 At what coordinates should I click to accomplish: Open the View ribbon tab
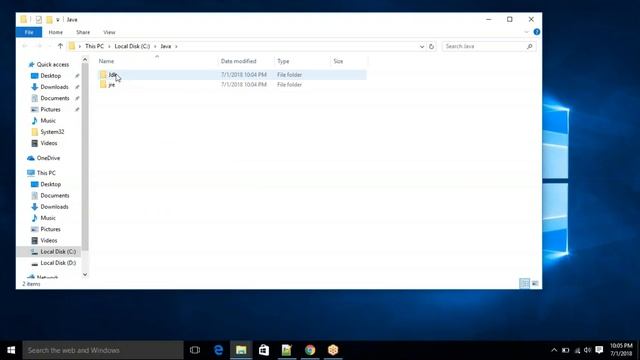[x=109, y=32]
